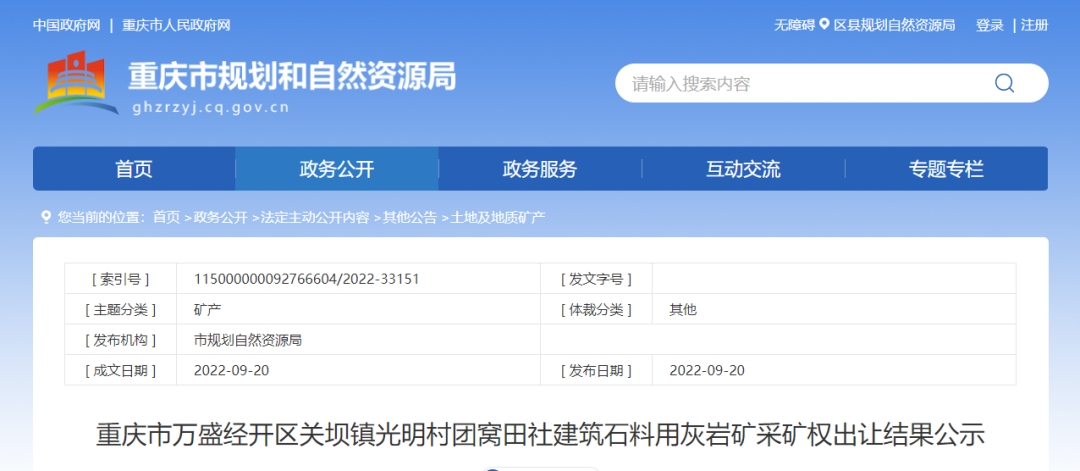Go to 首页 in the breadcrumb
The width and height of the screenshot is (1080, 471).
coord(166,217)
